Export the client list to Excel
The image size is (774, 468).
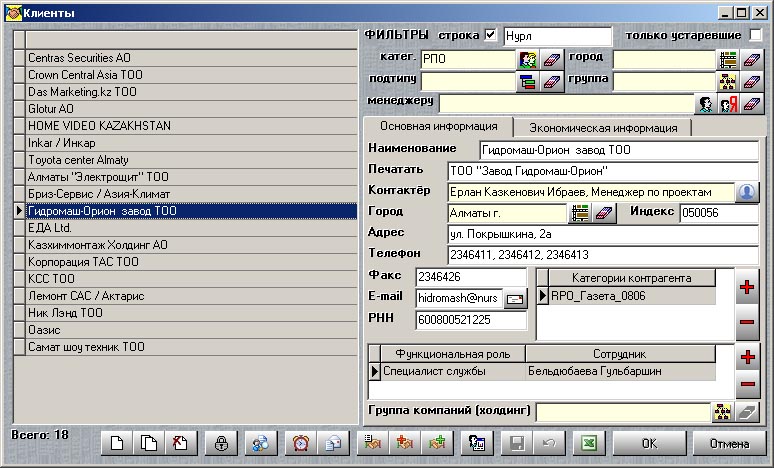click(591, 443)
